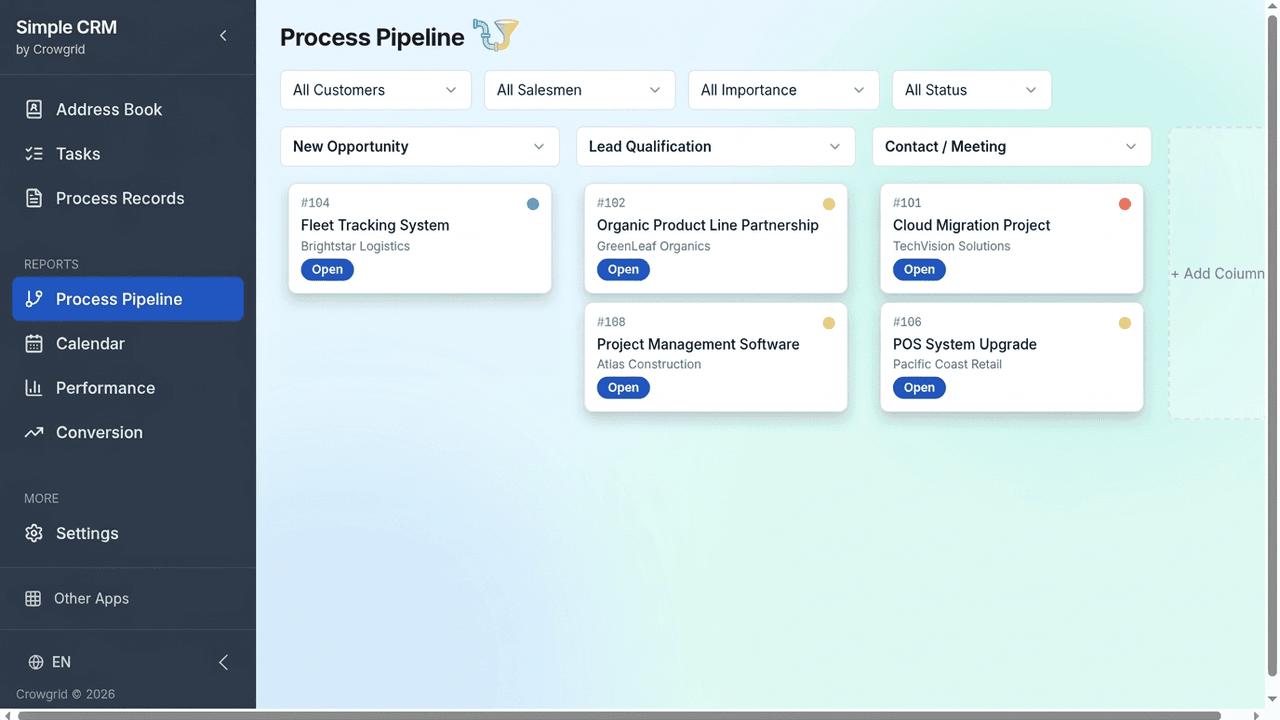
Task: Open Process Records menu item
Action: (128, 198)
